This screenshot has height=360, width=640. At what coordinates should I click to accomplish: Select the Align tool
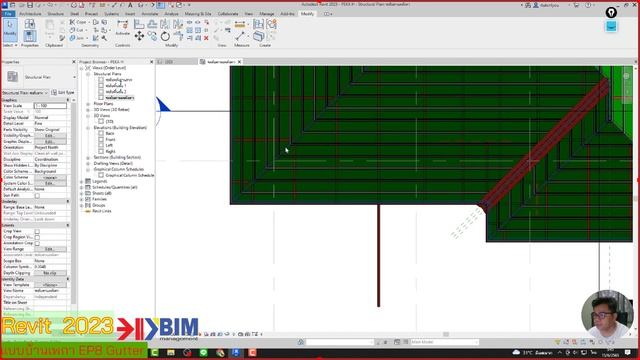point(139,24)
